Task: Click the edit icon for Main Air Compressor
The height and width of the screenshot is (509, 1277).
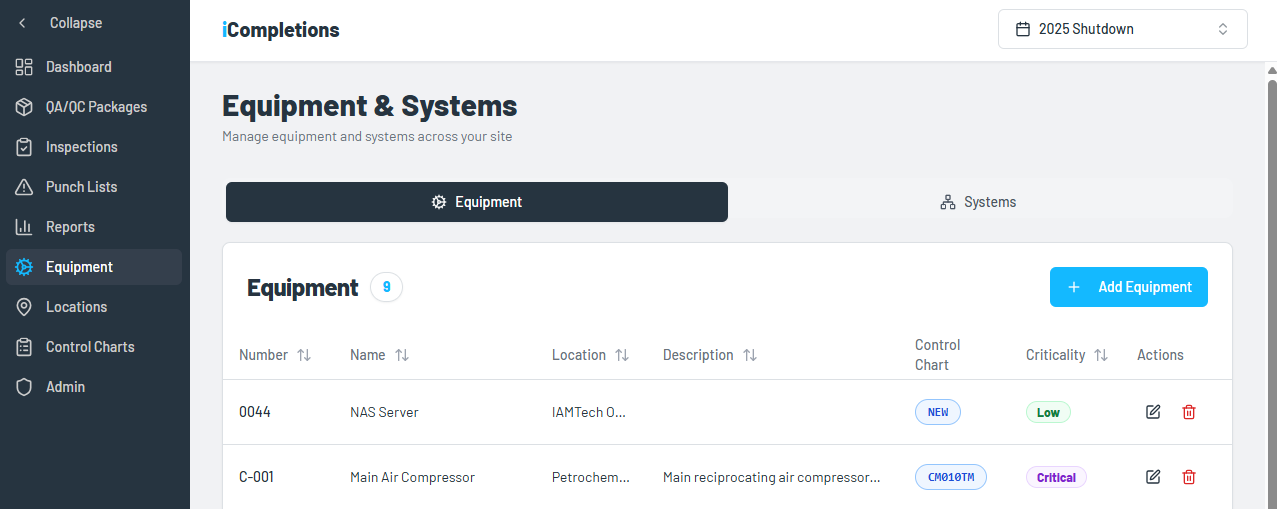Action: [x=1153, y=477]
